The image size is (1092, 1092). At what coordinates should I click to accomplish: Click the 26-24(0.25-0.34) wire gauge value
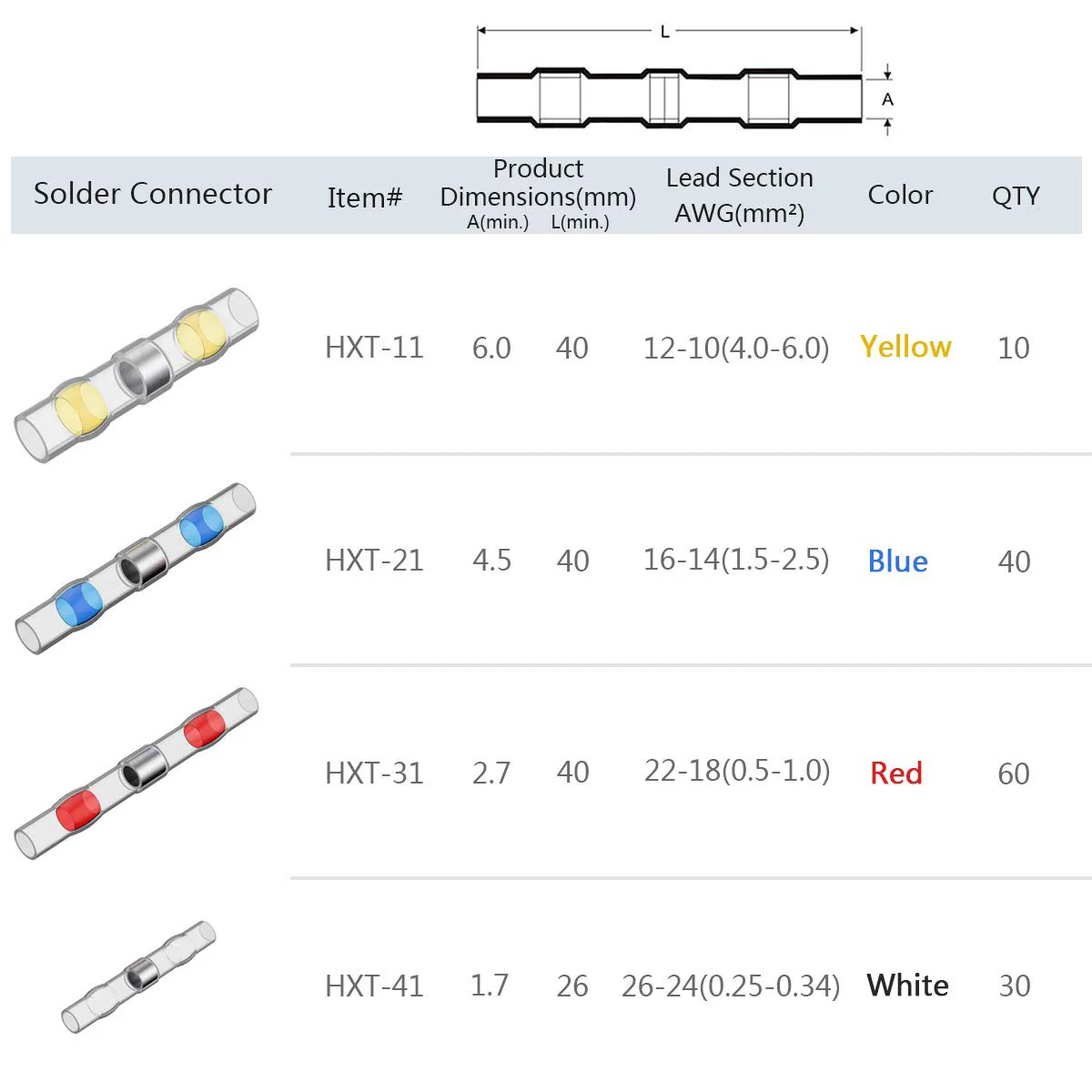click(x=731, y=986)
